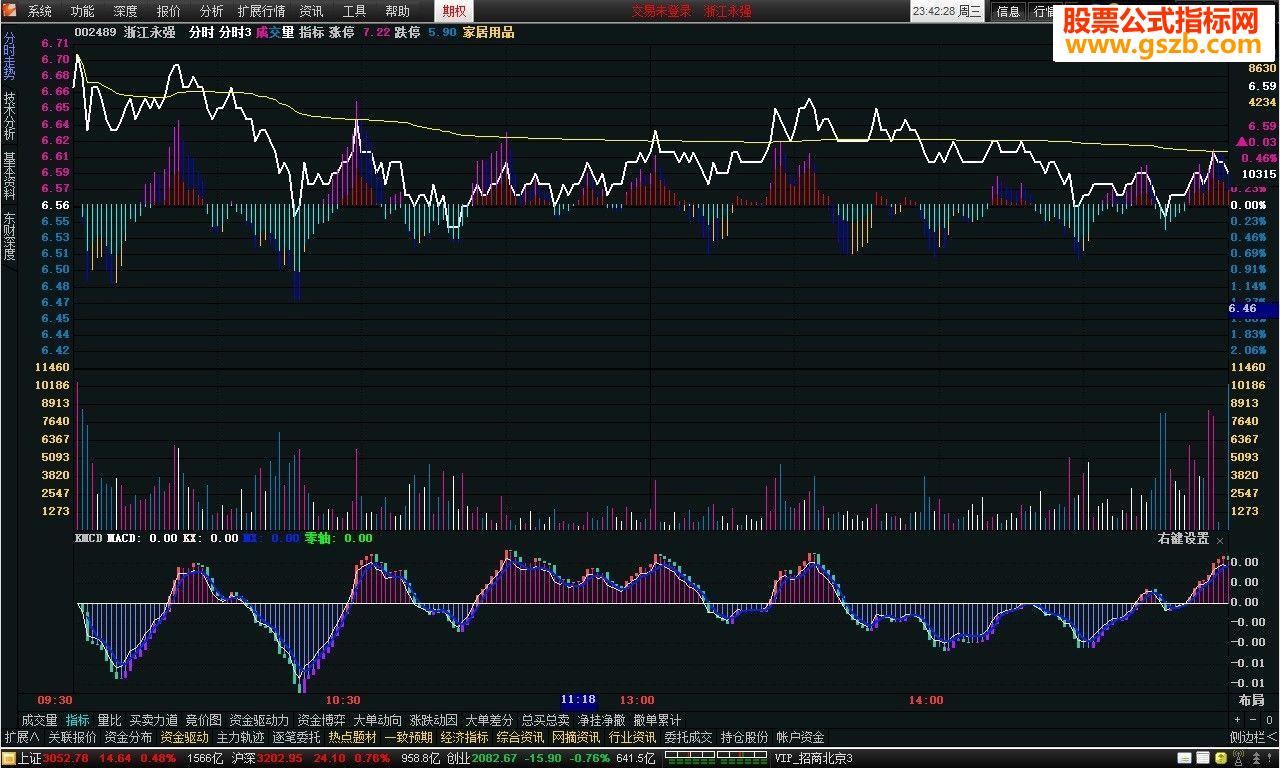Open the 经济指标 tab

[464, 737]
